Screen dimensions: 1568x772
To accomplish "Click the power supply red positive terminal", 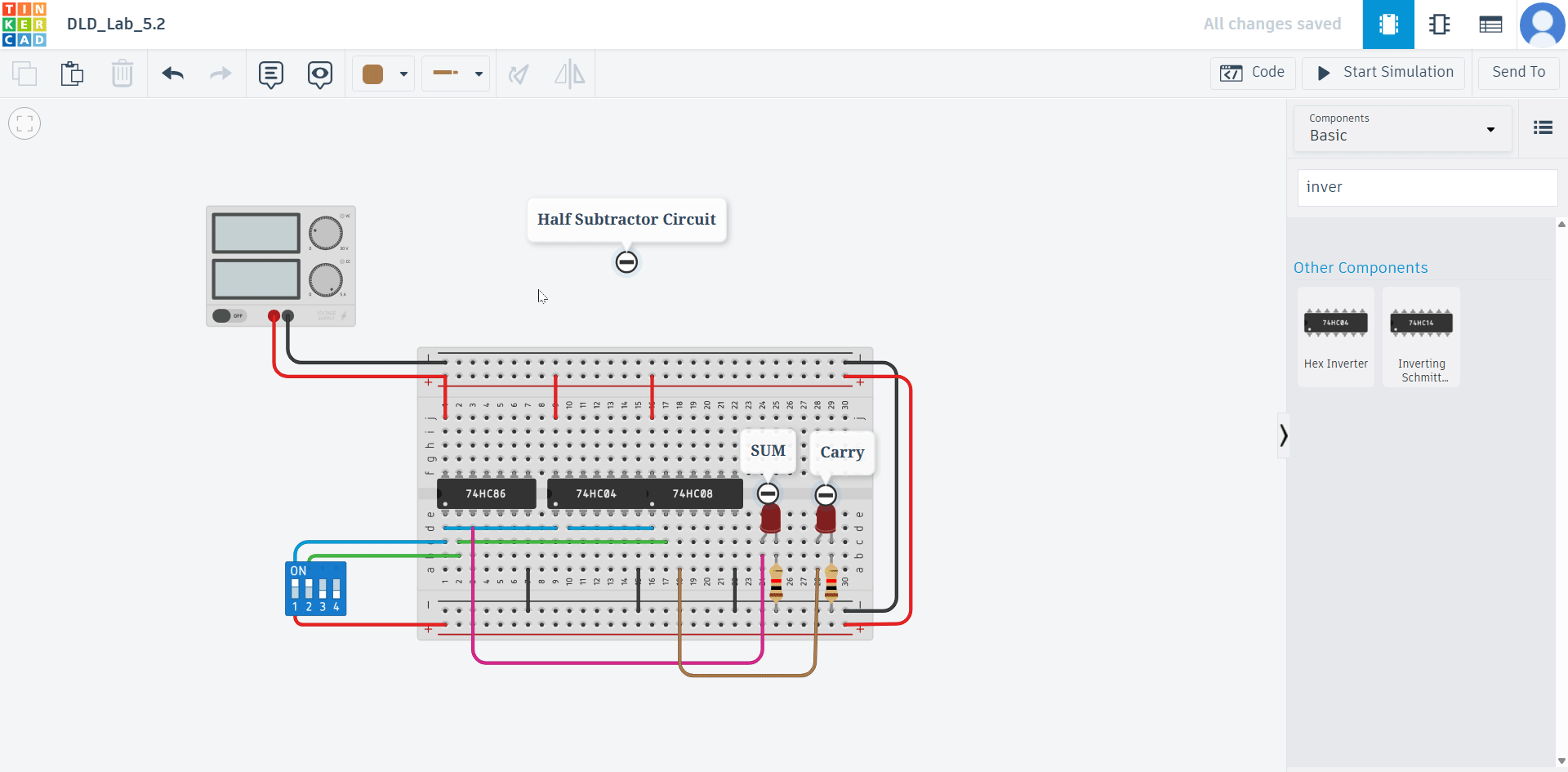I will (x=274, y=316).
